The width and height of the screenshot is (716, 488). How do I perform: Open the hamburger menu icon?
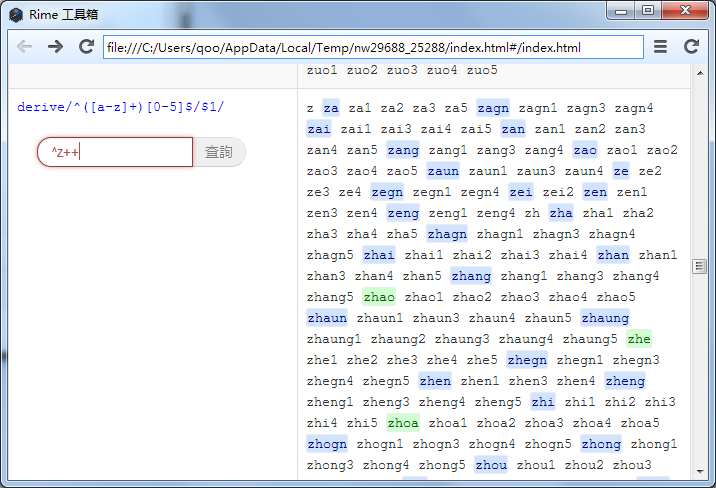point(661,47)
